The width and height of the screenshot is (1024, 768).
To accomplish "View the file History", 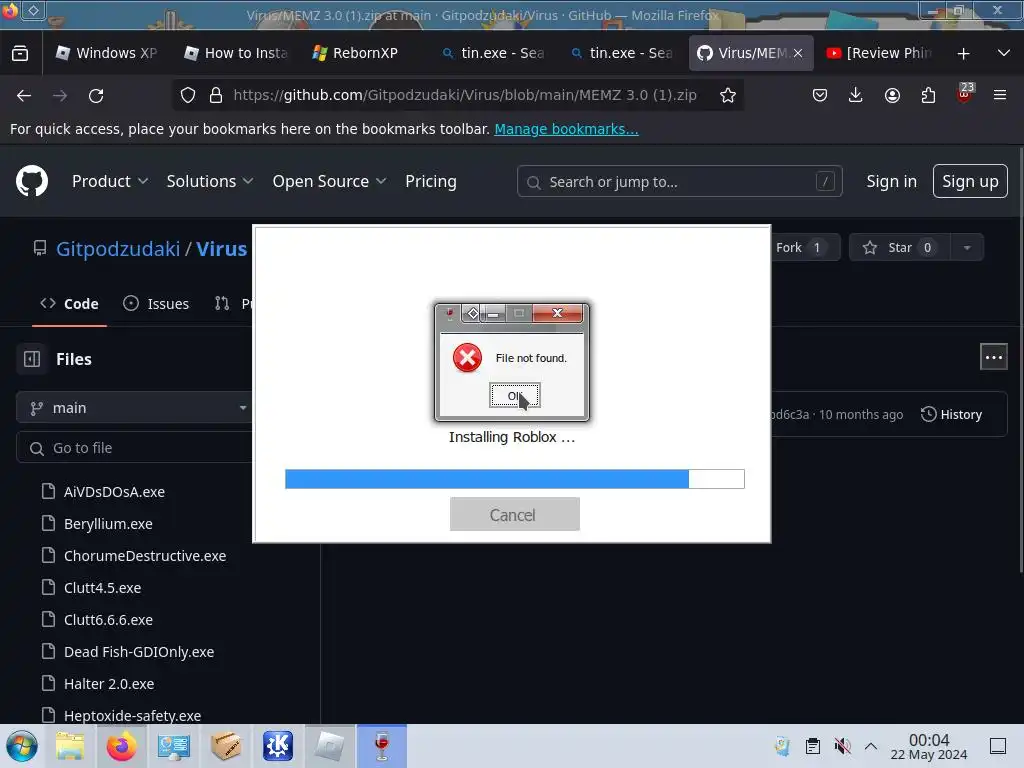I will pyautogui.click(x=952, y=415).
